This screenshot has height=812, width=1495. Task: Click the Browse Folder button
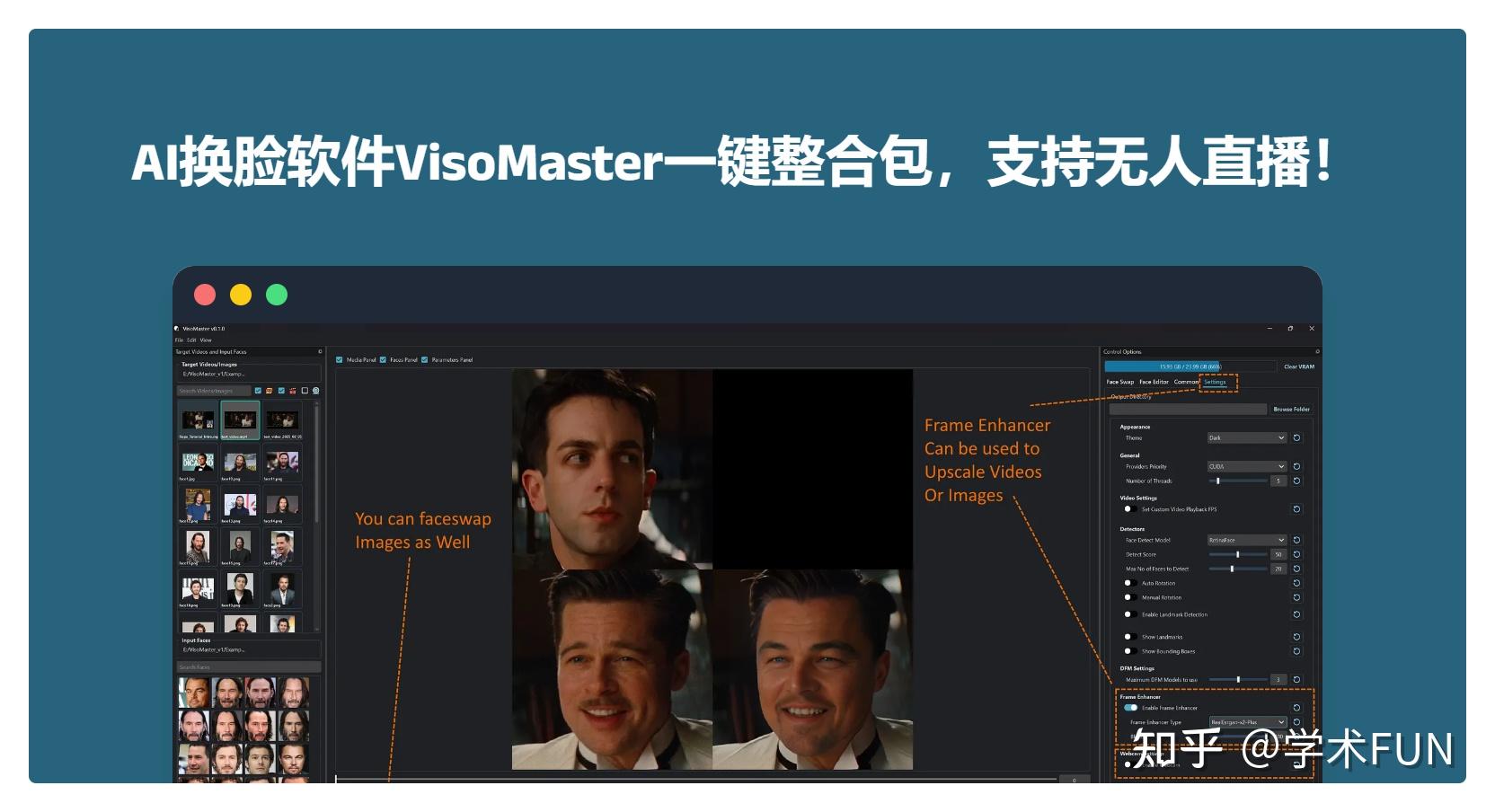1292,409
